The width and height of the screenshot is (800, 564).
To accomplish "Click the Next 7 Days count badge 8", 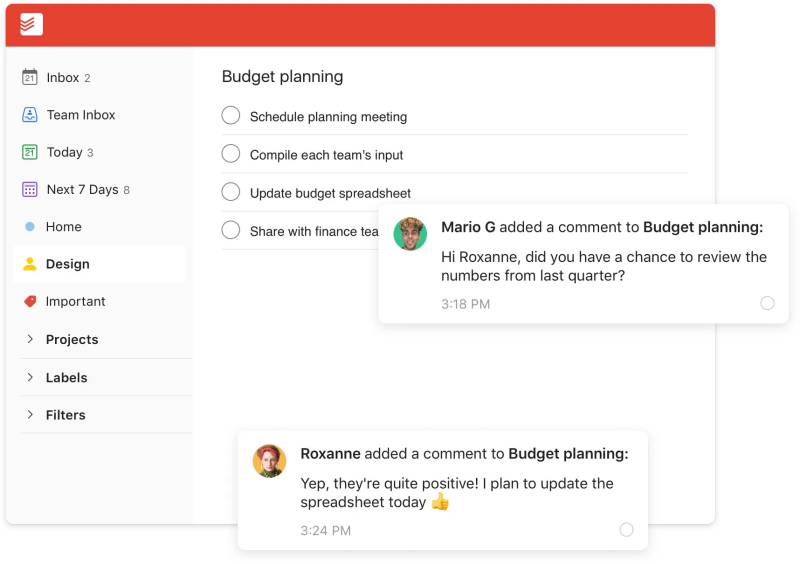I will (x=127, y=190).
